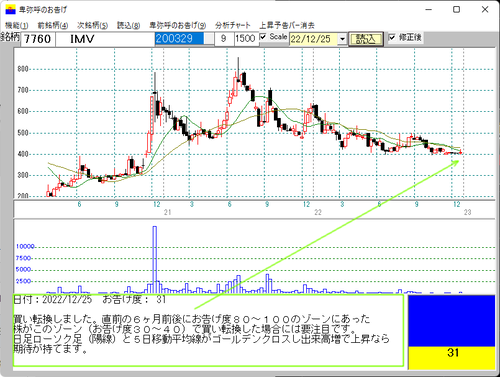Click the 買い転換しました message text
Viewport: 500px width, 377px height.
tap(201, 334)
